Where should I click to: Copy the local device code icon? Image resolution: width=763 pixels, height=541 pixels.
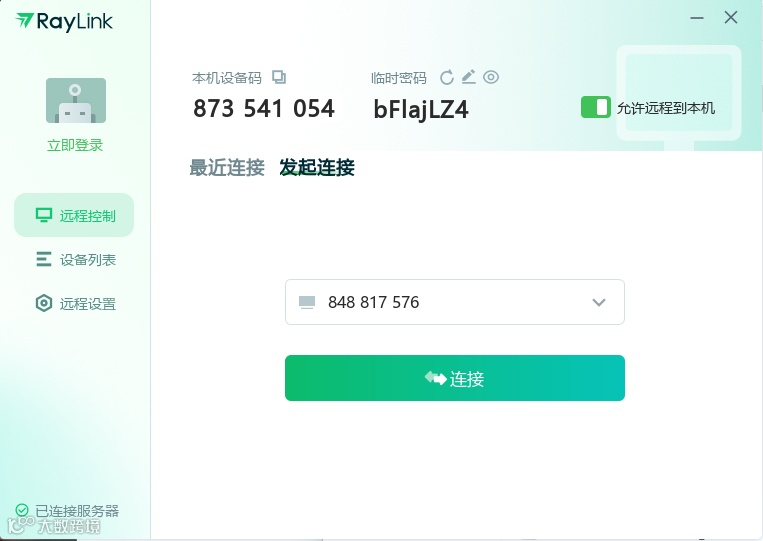279,77
